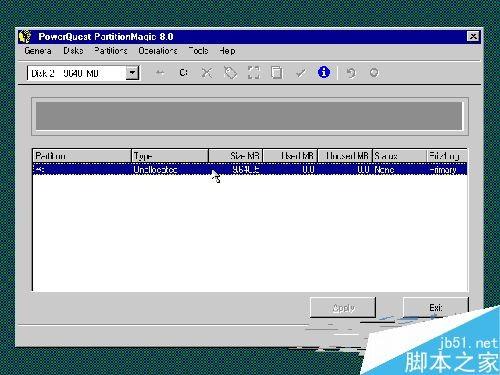Image resolution: width=500 pixels, height=375 pixels.
Task: Click the Label partition tag icon
Action: [x=230, y=73]
